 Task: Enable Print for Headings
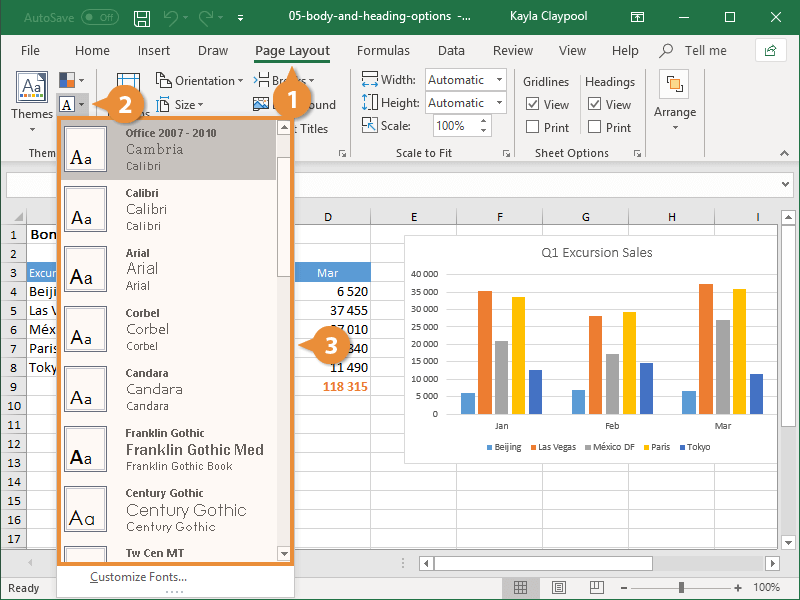(597, 127)
